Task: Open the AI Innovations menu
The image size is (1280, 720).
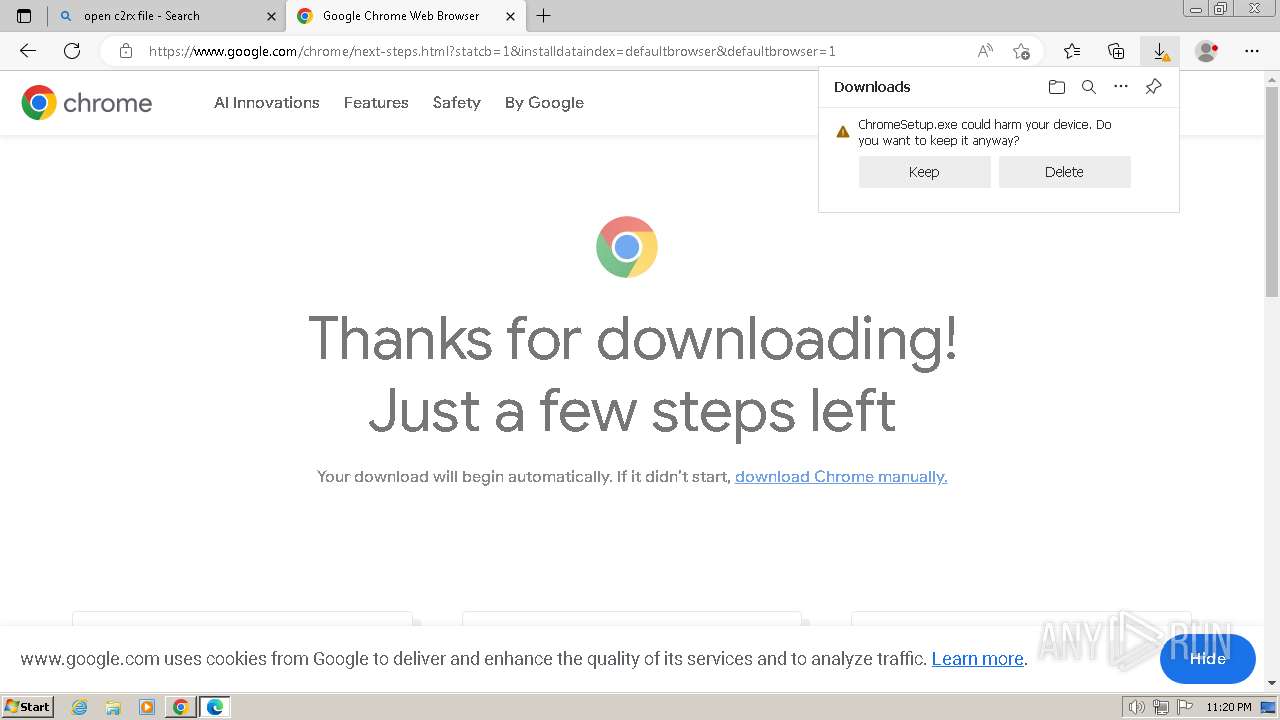Action: (x=267, y=102)
